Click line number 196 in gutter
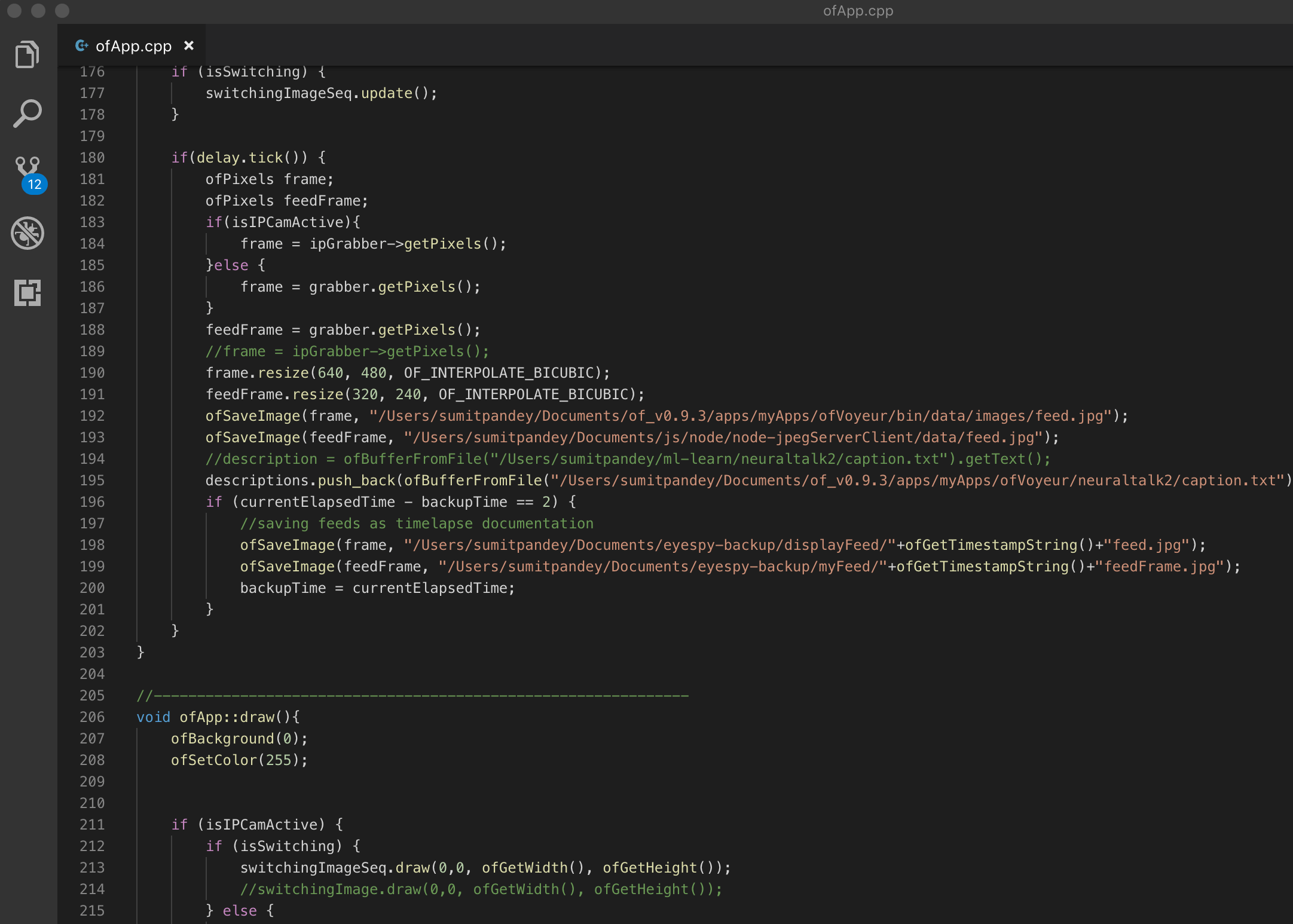The width and height of the screenshot is (1293, 924). coord(92,502)
